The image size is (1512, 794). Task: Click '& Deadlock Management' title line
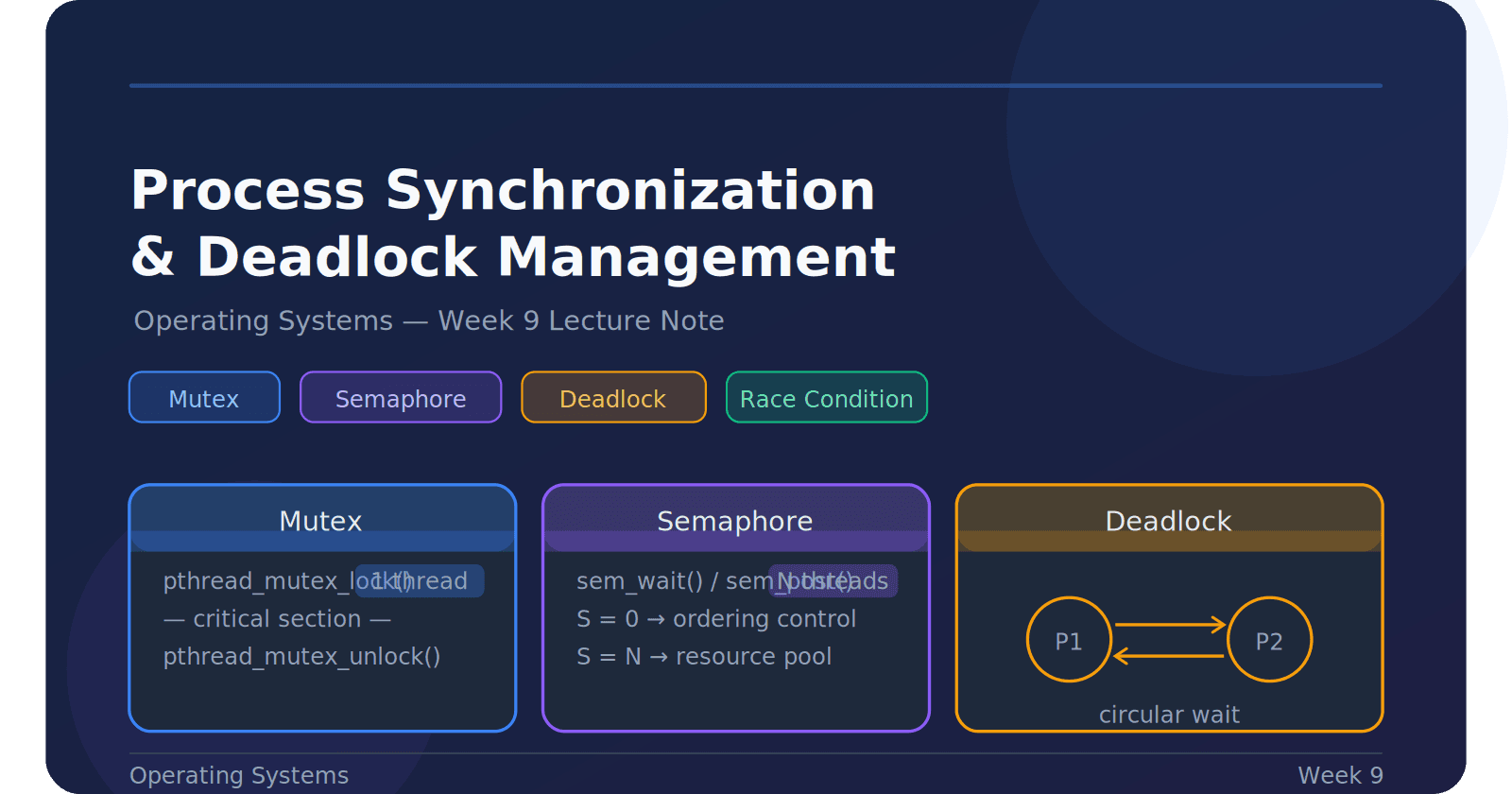pos(513,256)
